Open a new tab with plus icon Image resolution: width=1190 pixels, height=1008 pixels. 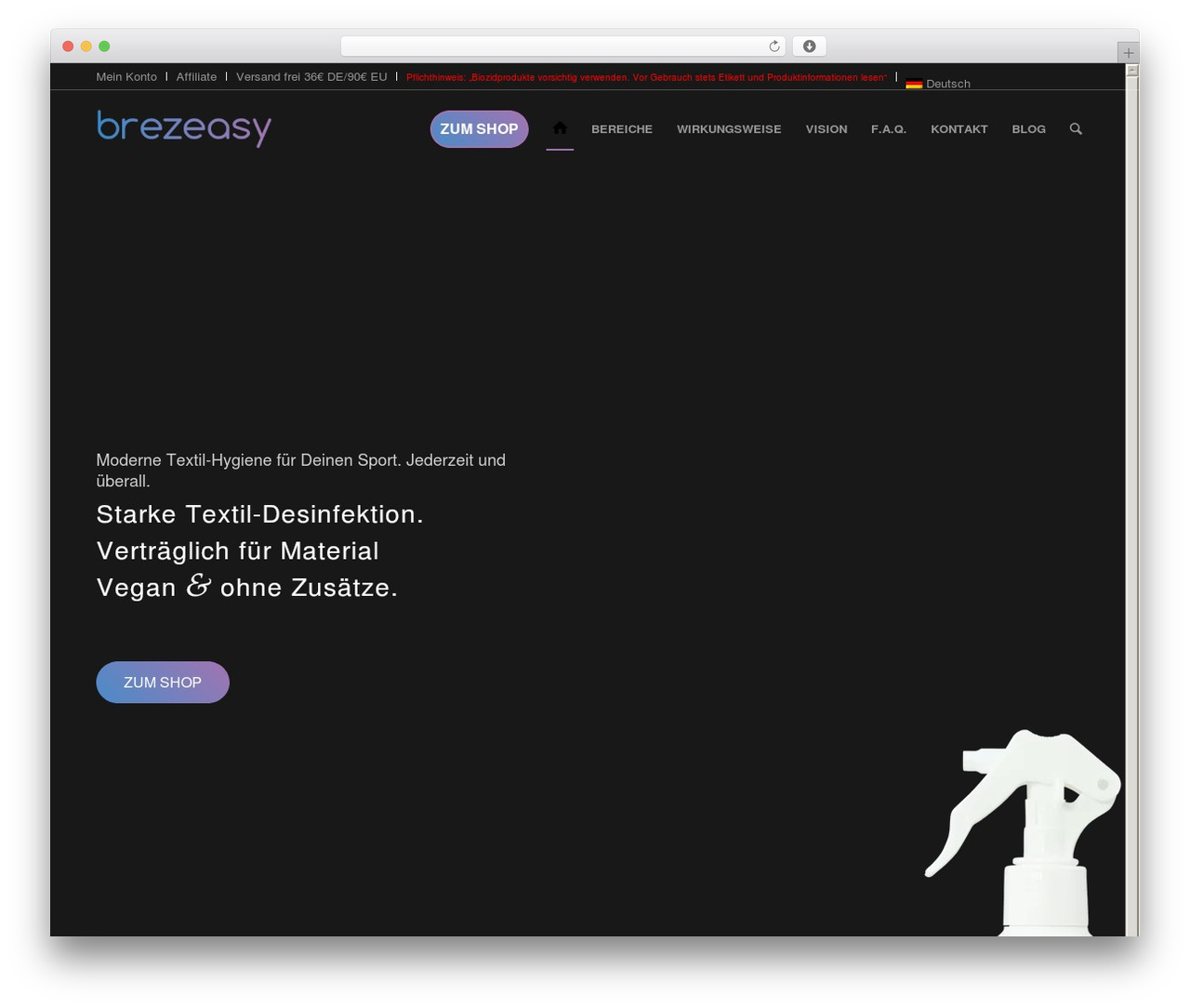[x=1129, y=53]
